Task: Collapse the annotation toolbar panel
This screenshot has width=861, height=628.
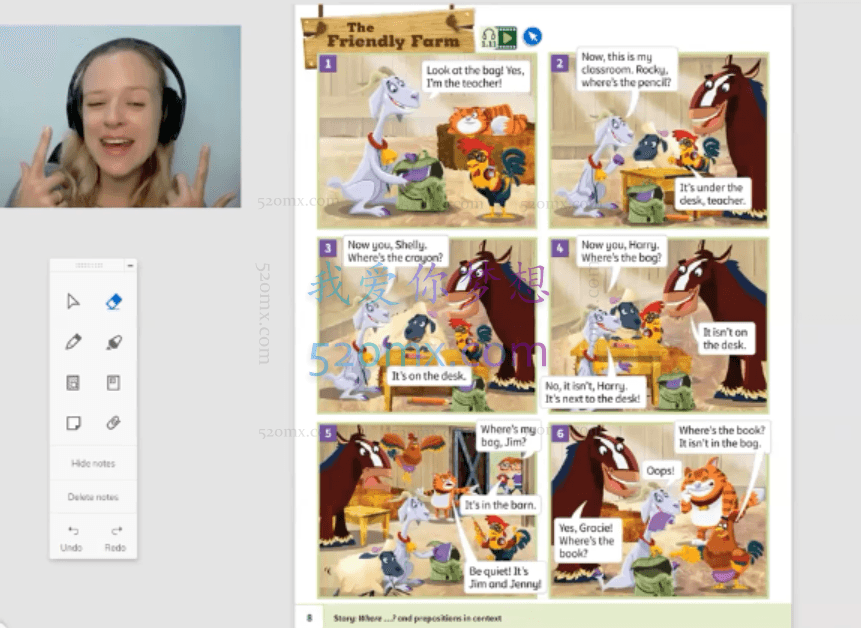Action: [130, 265]
